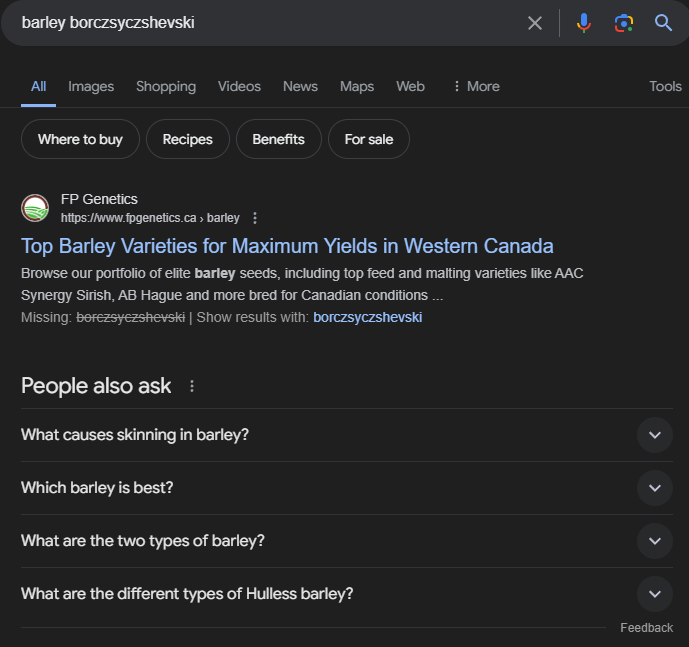Start voice search with the microphone icon
The width and height of the screenshot is (689, 647).
pyautogui.click(x=584, y=23)
